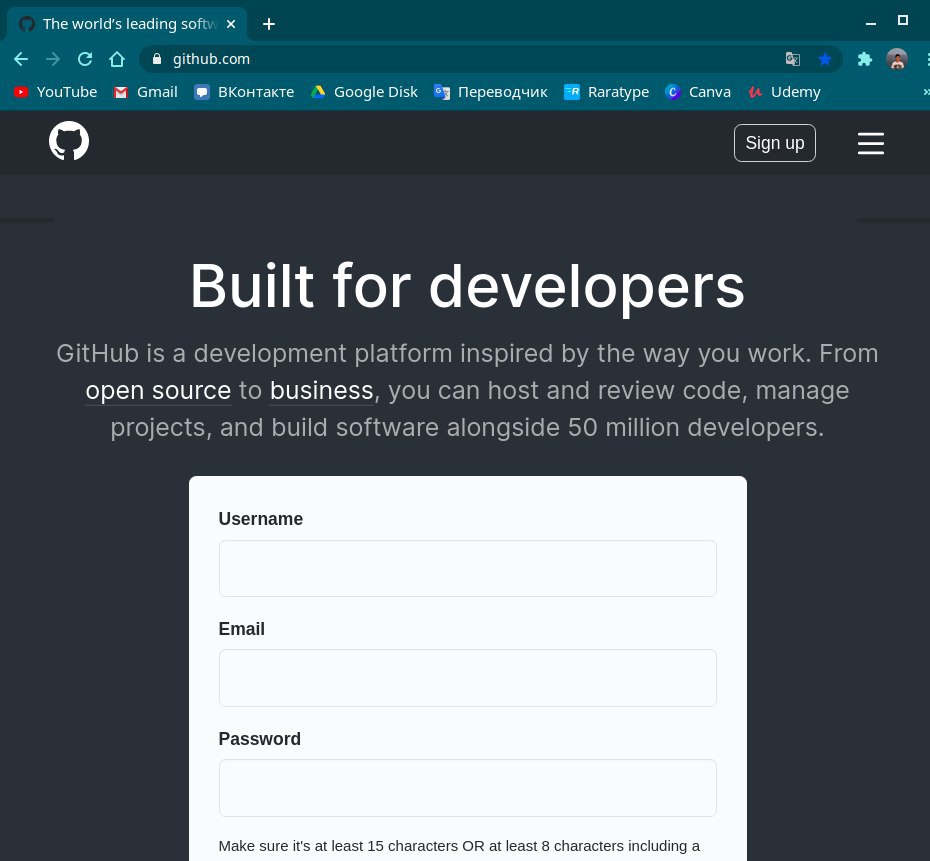This screenshot has width=930, height=861.
Task: Click the Email label
Action: (241, 629)
